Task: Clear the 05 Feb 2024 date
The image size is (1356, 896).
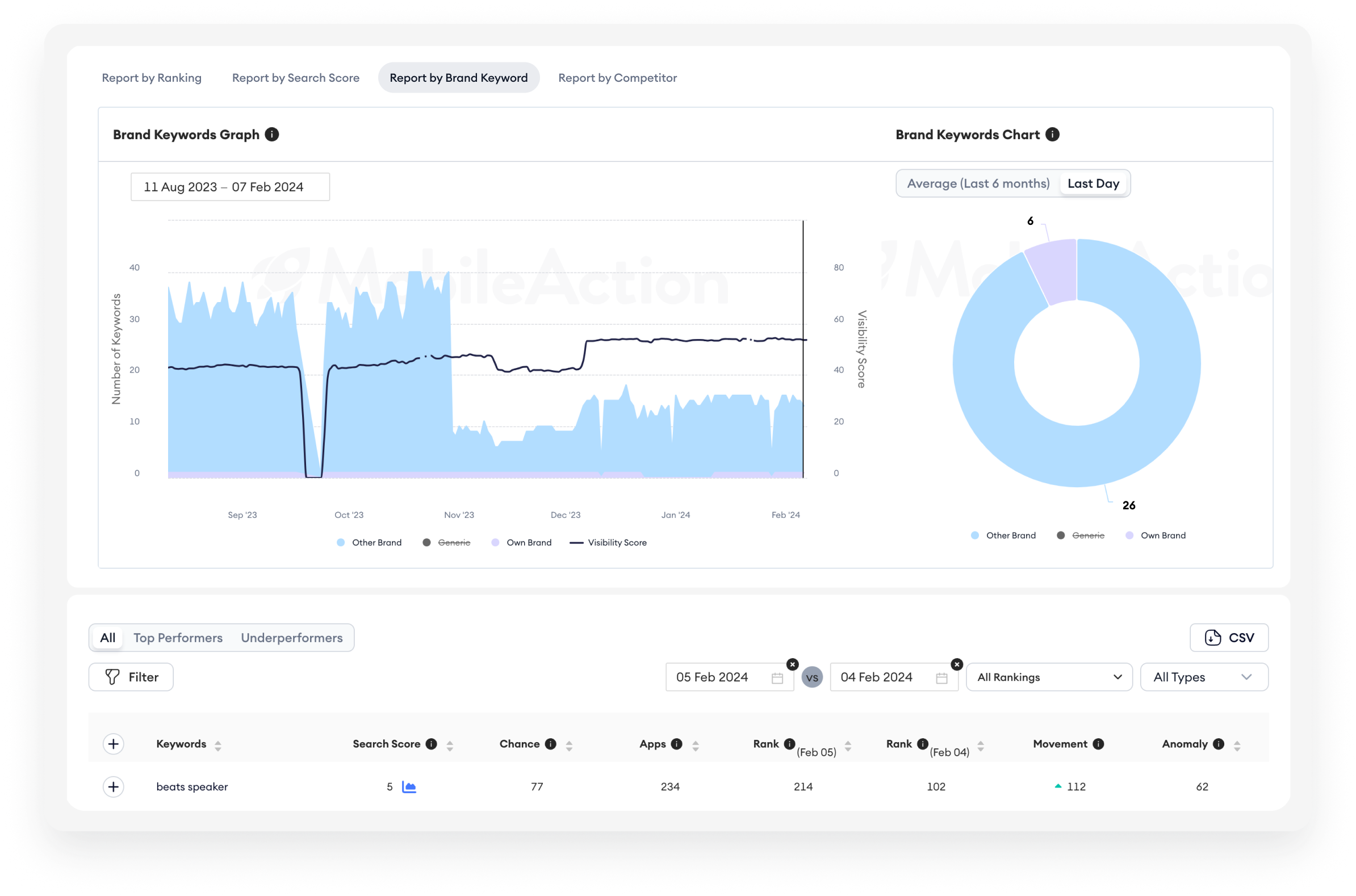Action: pyautogui.click(x=793, y=664)
